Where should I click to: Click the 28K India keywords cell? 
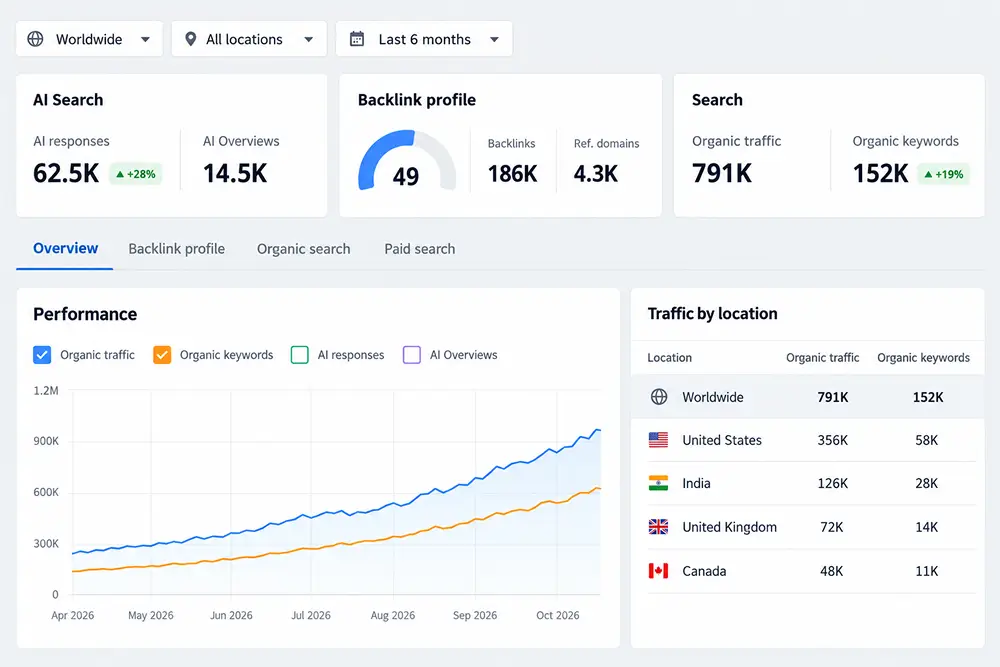[927, 483]
